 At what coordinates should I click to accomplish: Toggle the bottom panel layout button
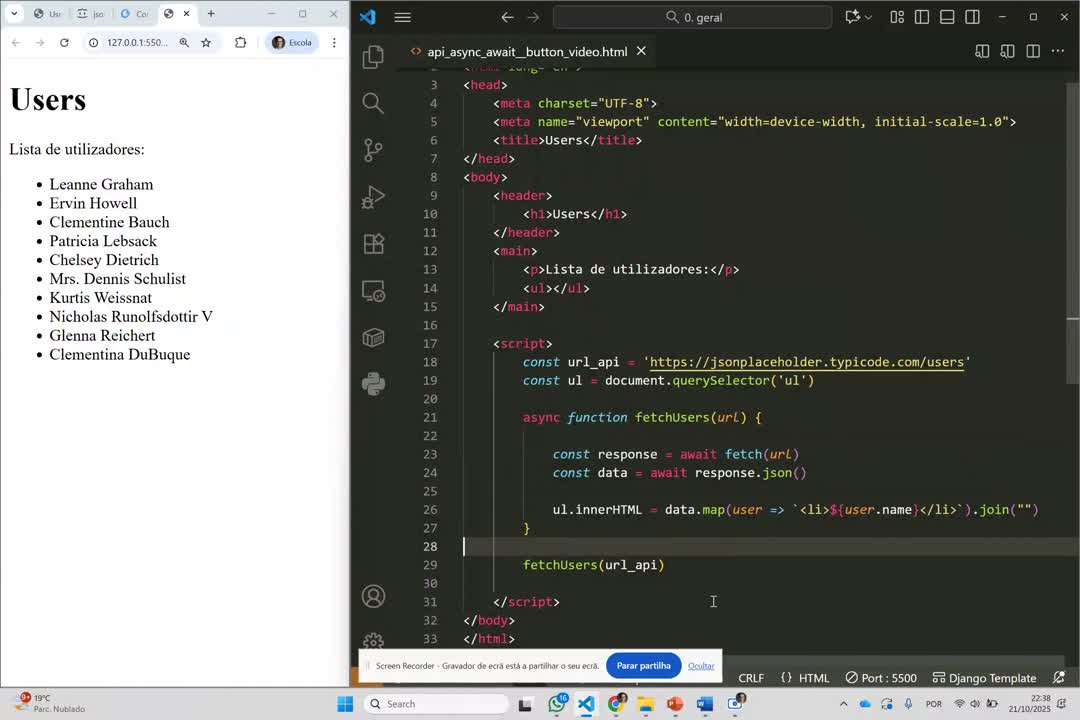[x=946, y=17]
